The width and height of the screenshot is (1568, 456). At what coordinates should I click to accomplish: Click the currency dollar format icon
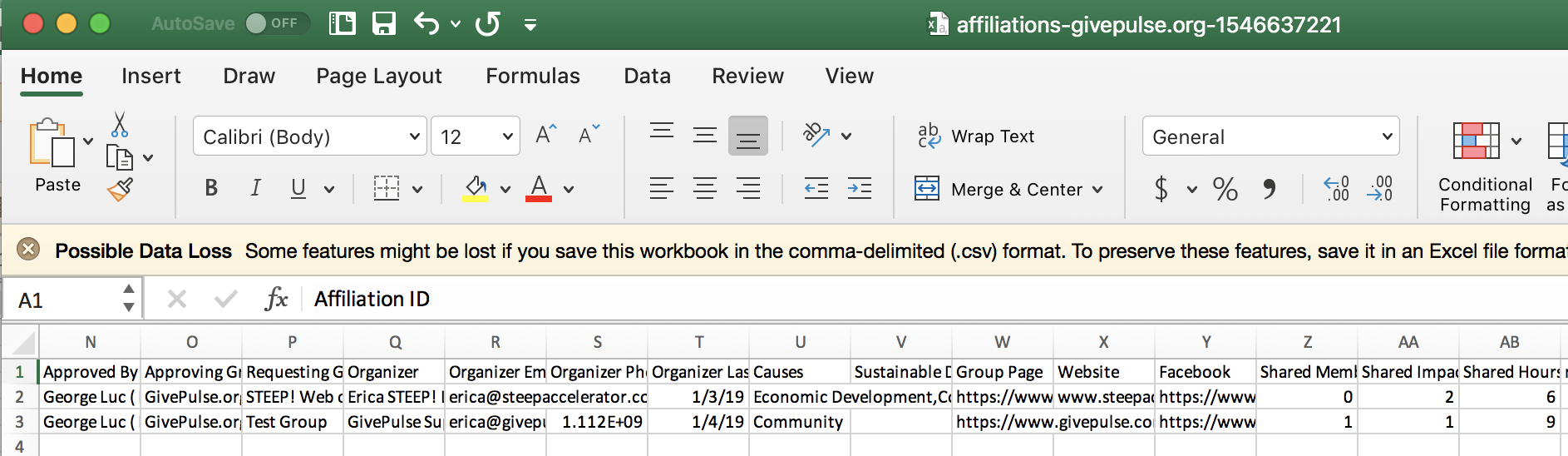pos(1161,189)
